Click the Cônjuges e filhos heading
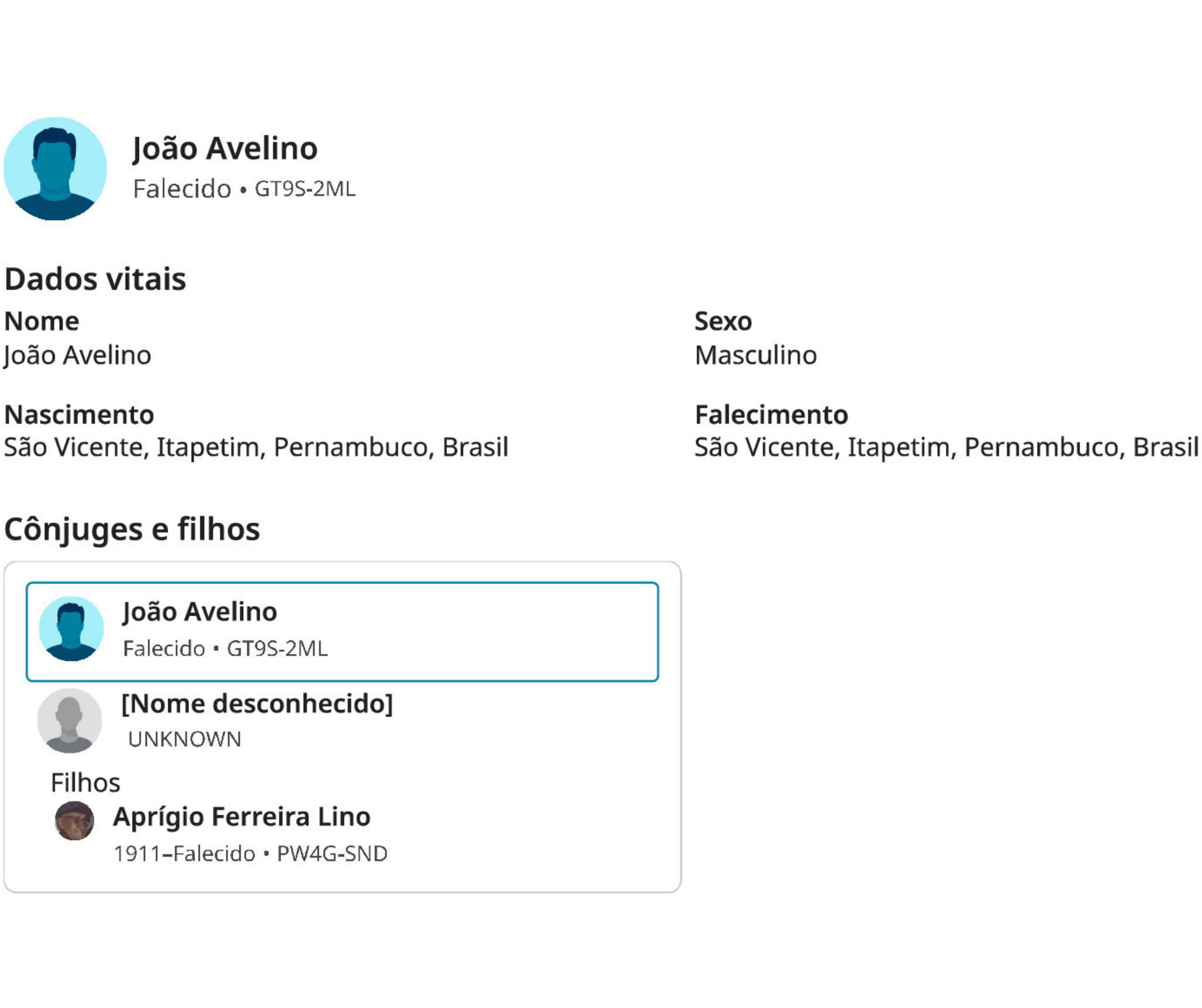The width and height of the screenshot is (1202, 1008). click(132, 529)
